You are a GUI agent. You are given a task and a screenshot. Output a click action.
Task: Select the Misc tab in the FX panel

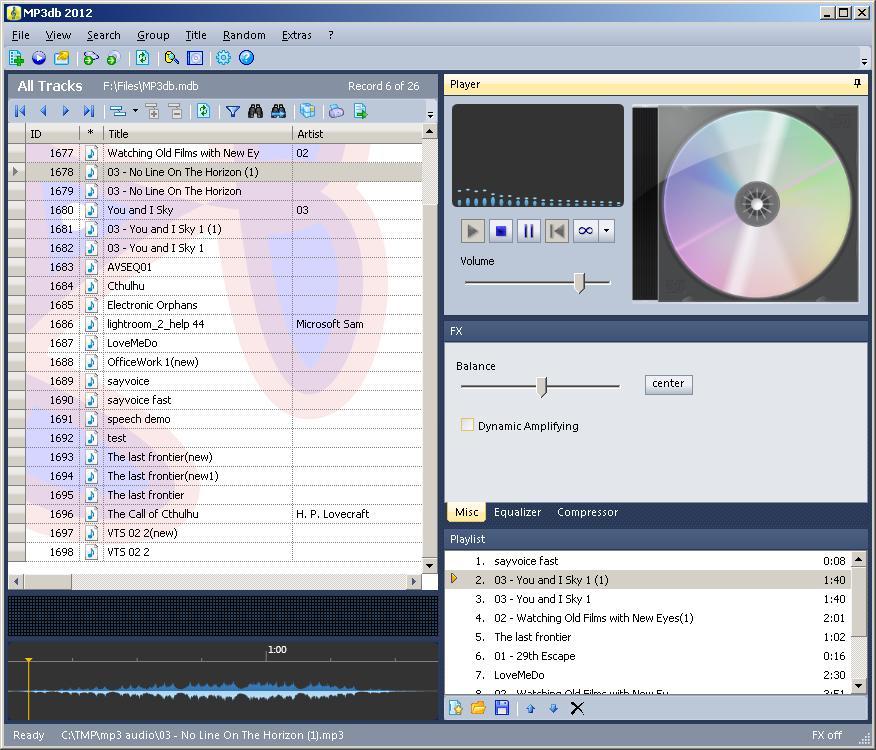(466, 512)
